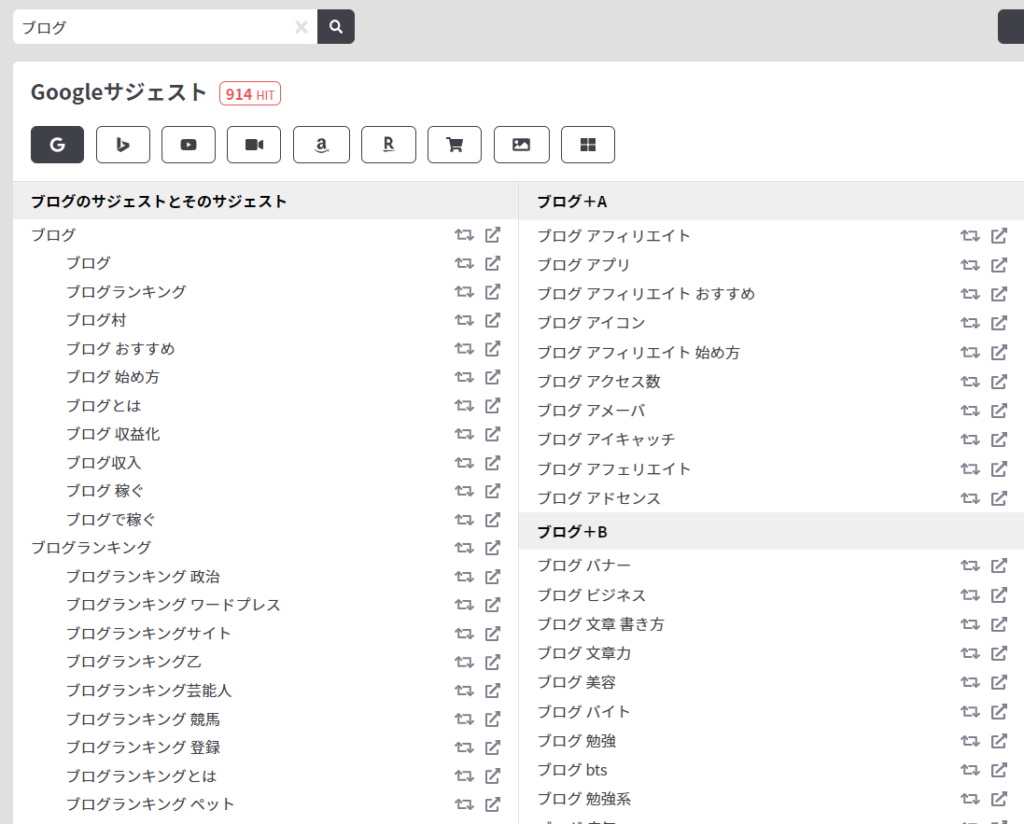Image resolution: width=1024 pixels, height=824 pixels.
Task: Re-search icon for ブログ アフィリエイト row
Action: (x=970, y=236)
